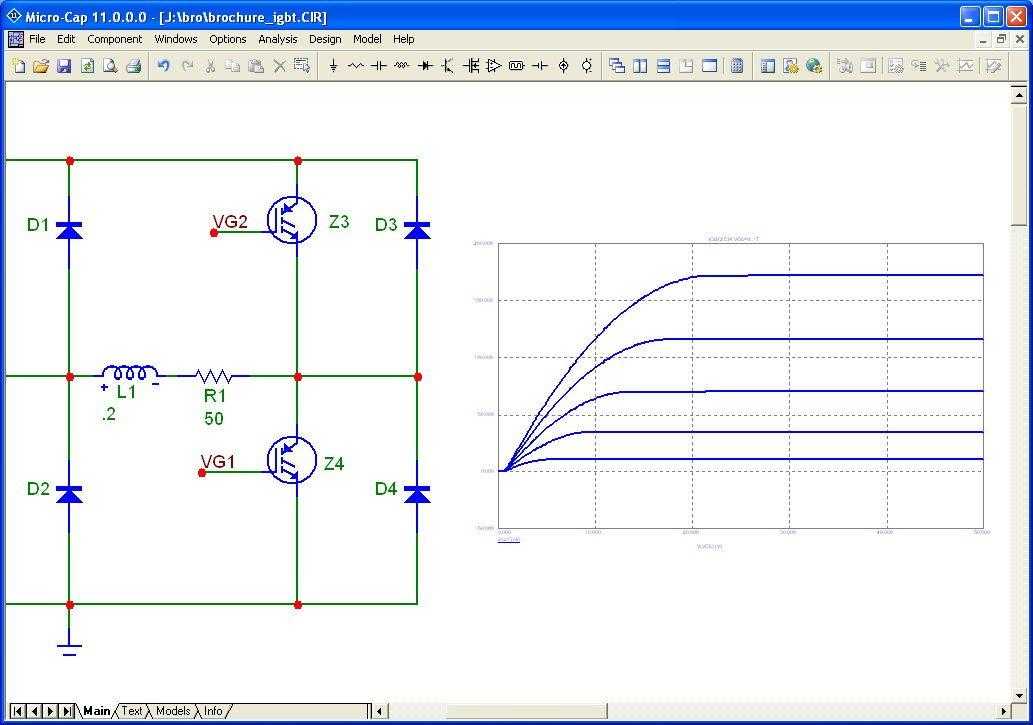Screen dimensions: 1033x725
Task: Create a new circuit file
Action: [18, 65]
